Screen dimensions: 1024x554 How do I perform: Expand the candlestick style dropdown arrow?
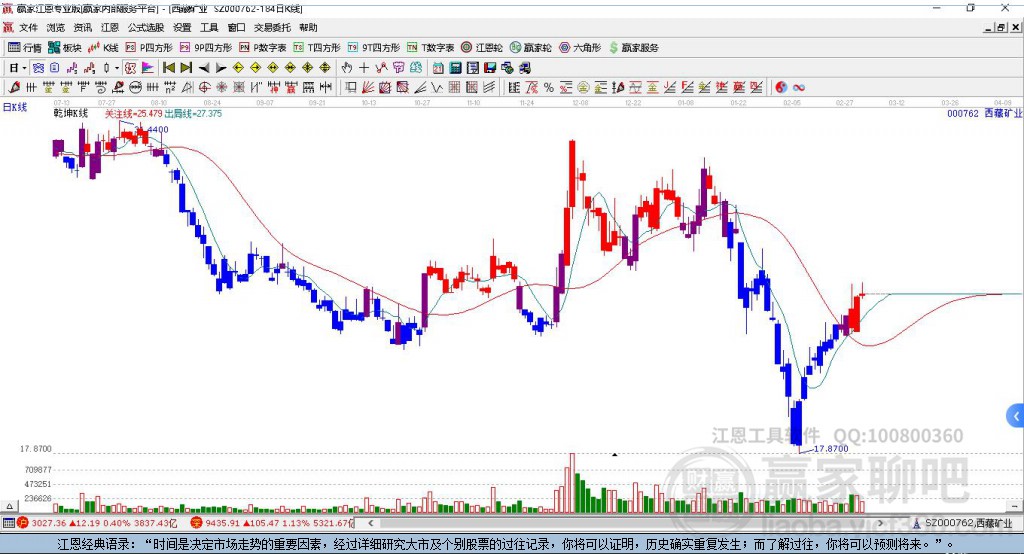pyautogui.click(x=117, y=68)
